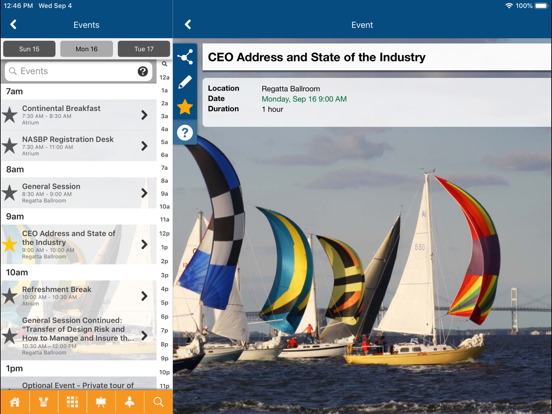Tap the green date Monday, Sep 16 9:00 AM
The width and height of the screenshot is (552, 414).
pyautogui.click(x=304, y=99)
